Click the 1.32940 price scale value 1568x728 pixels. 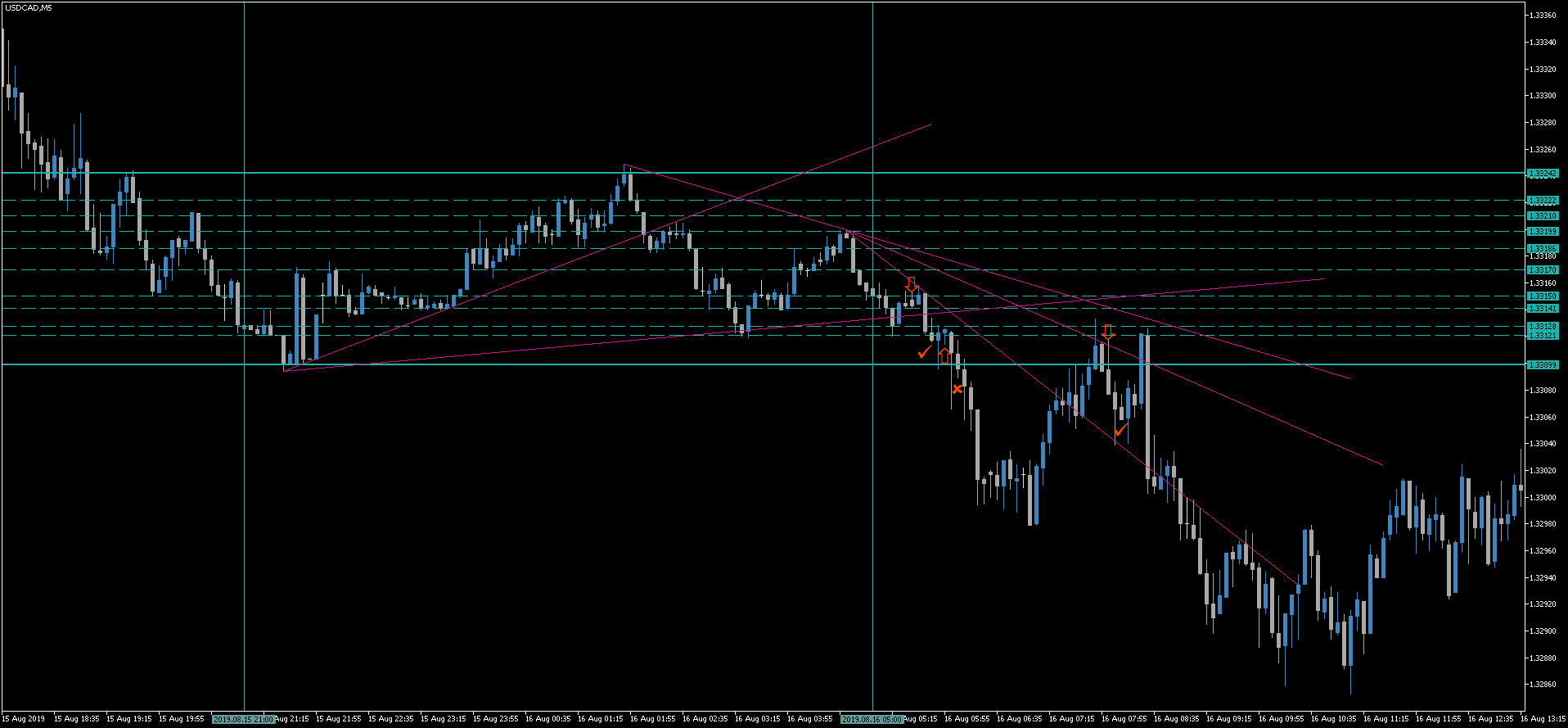coord(1543,577)
